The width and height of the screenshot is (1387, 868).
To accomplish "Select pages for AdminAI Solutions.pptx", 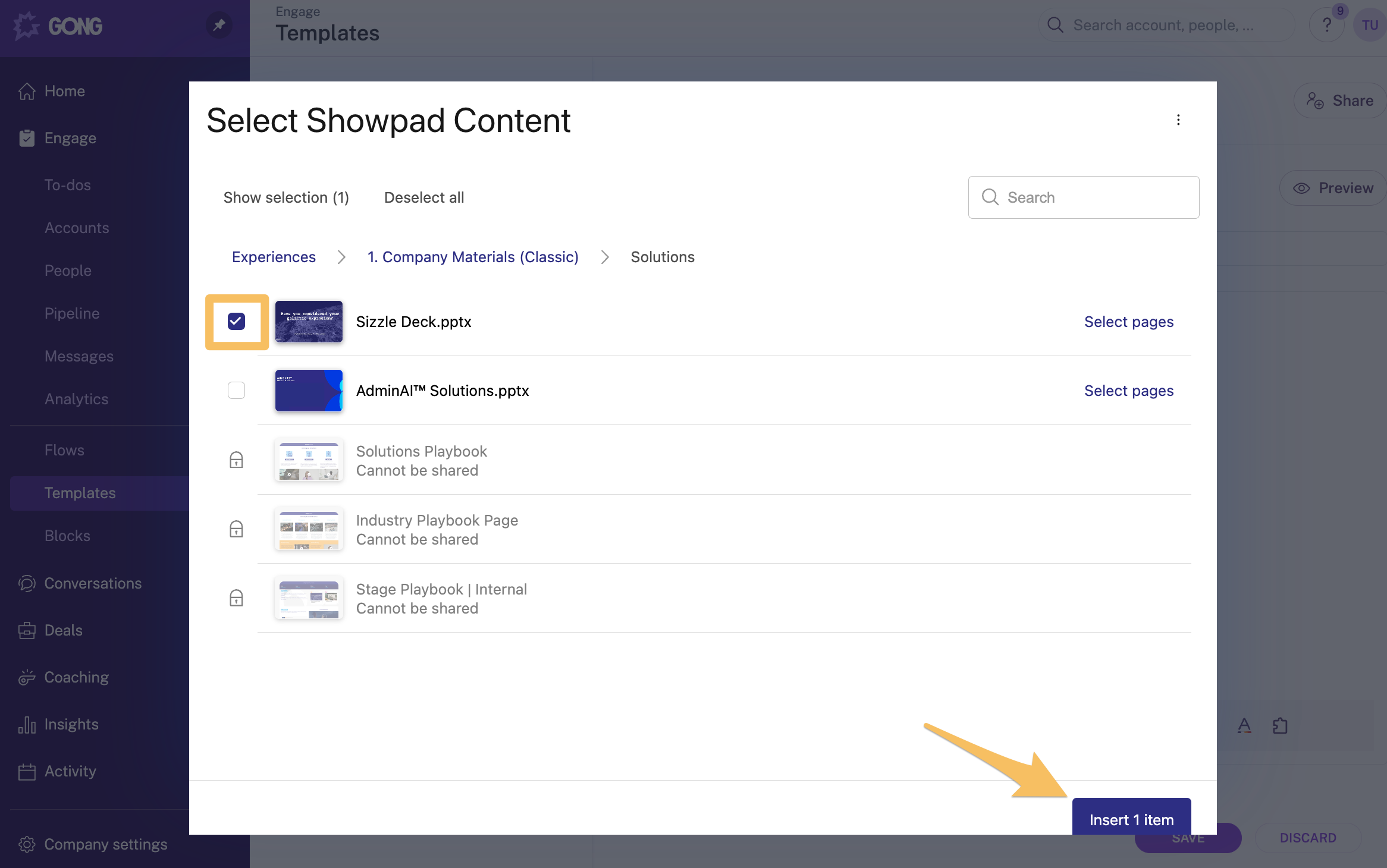I will [x=1128, y=391].
